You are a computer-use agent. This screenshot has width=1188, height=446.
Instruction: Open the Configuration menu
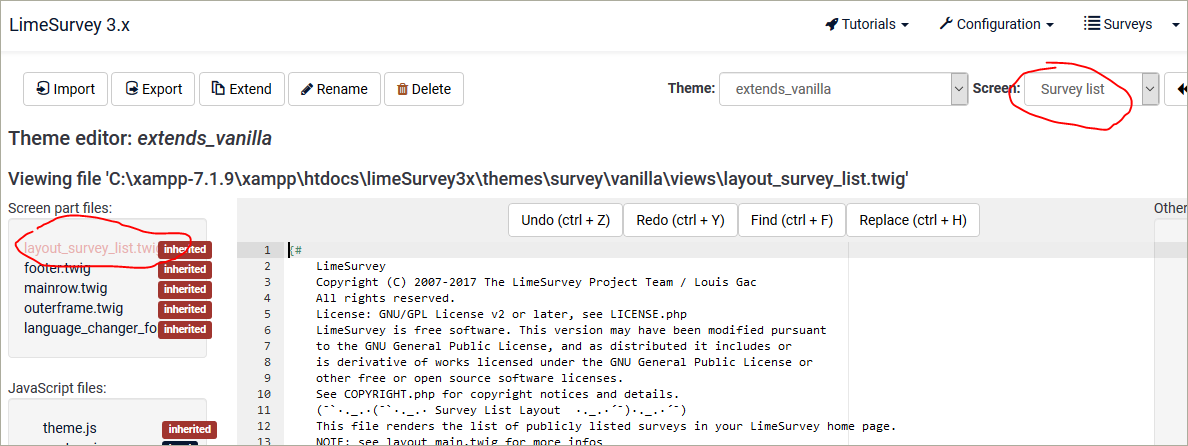pyautogui.click(x=997, y=24)
